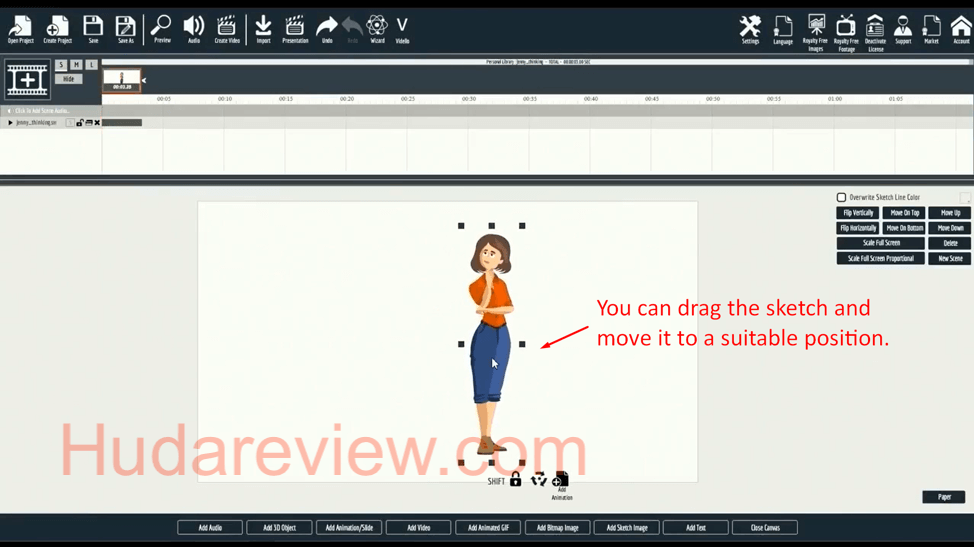Click the rotate arrows icon below the sketch

pos(539,479)
